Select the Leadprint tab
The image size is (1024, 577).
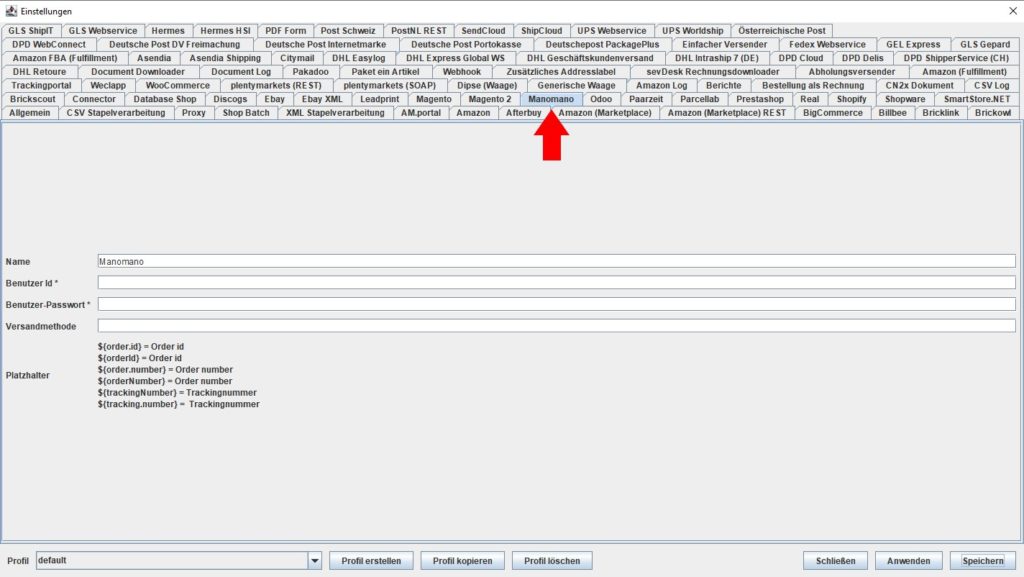379,99
